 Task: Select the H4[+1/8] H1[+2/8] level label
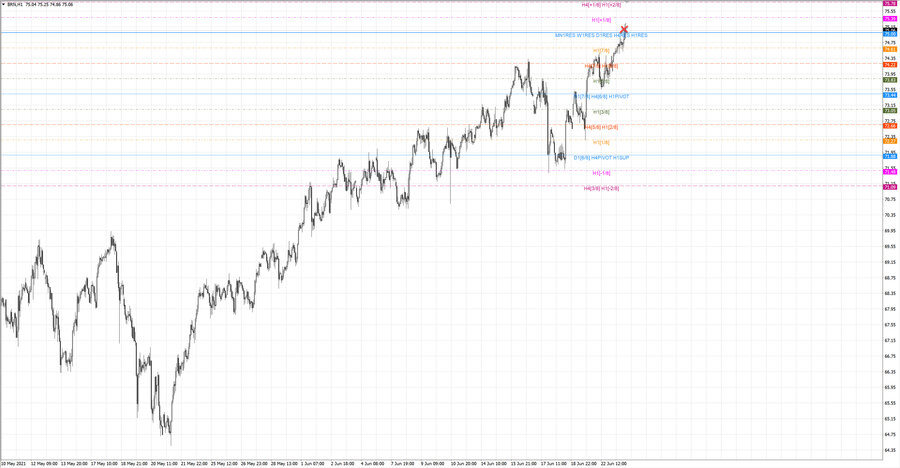tap(601, 5)
